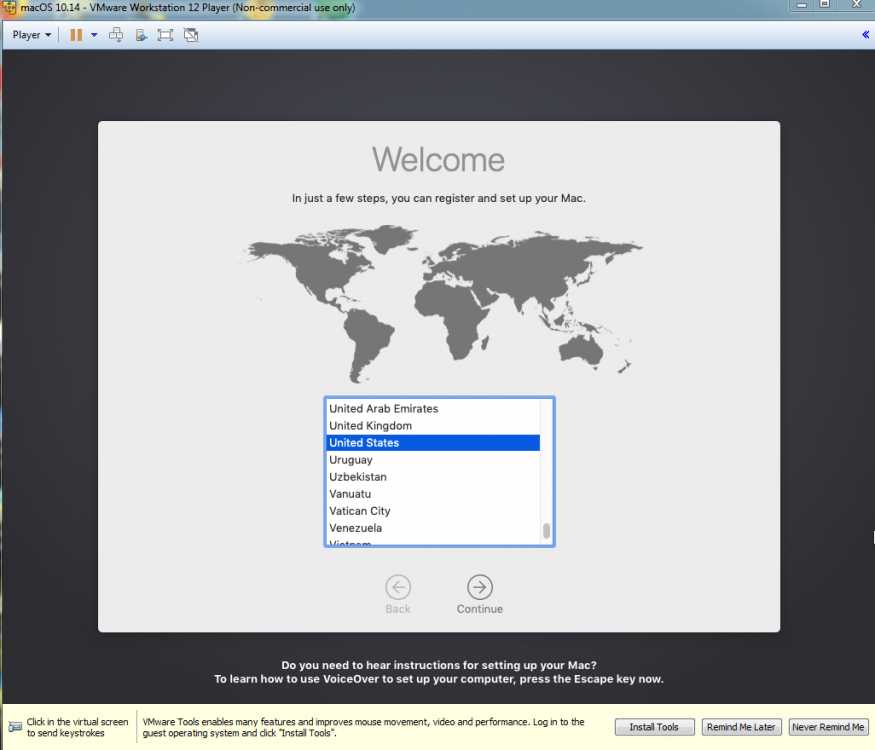Click the VMware Tools install toolbar icon

point(141,35)
